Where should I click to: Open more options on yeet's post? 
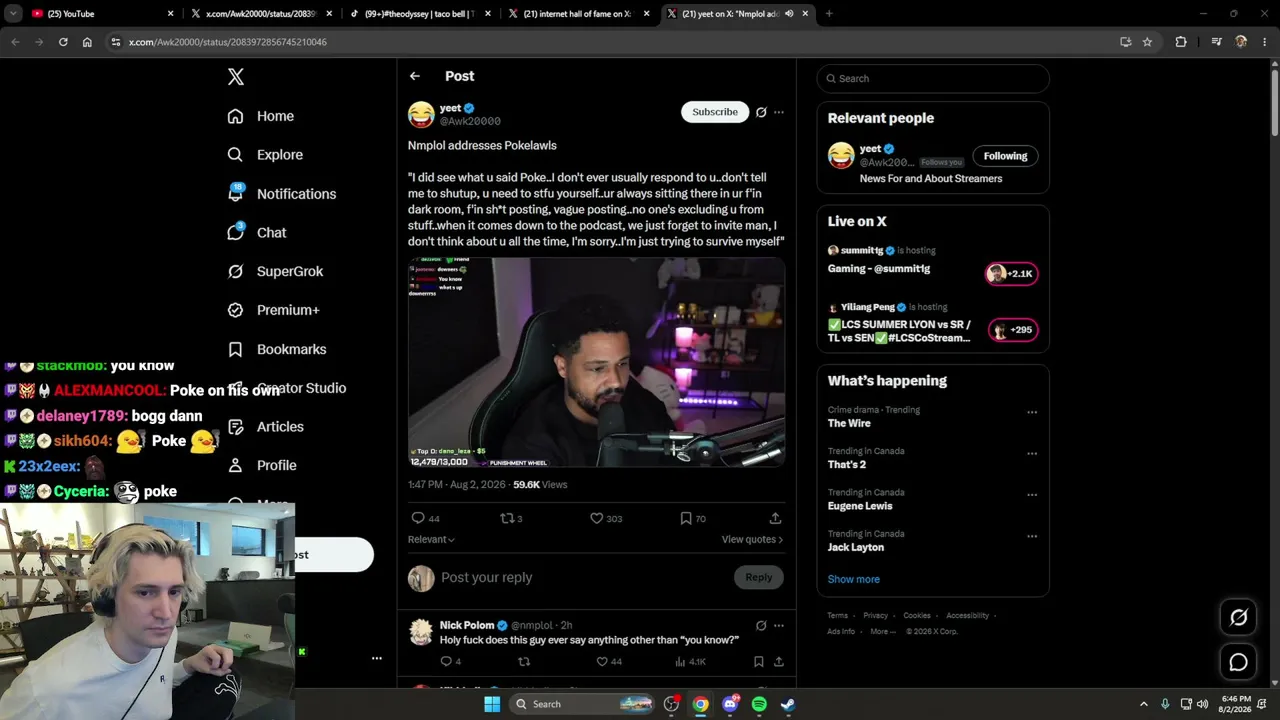coord(779,112)
